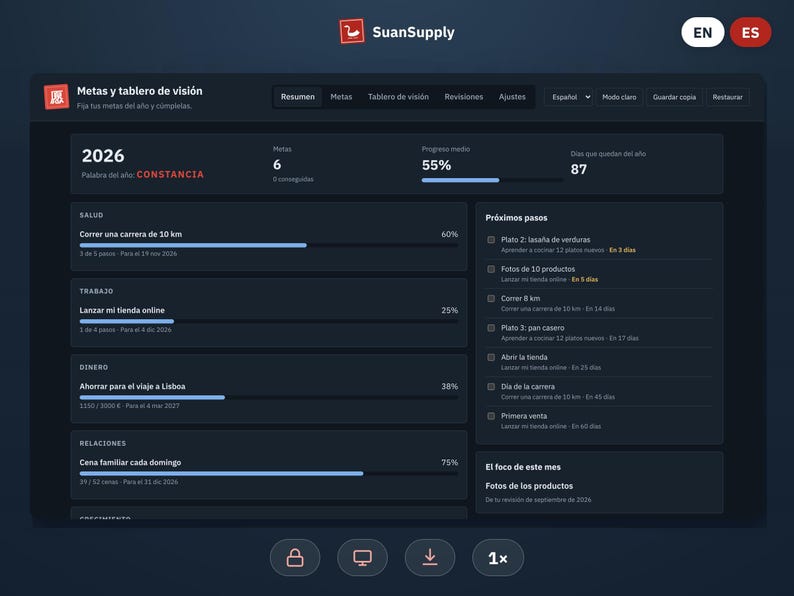Click the Lisboa savings 38% progress bar
Screen dimensions: 794x596
point(269,398)
